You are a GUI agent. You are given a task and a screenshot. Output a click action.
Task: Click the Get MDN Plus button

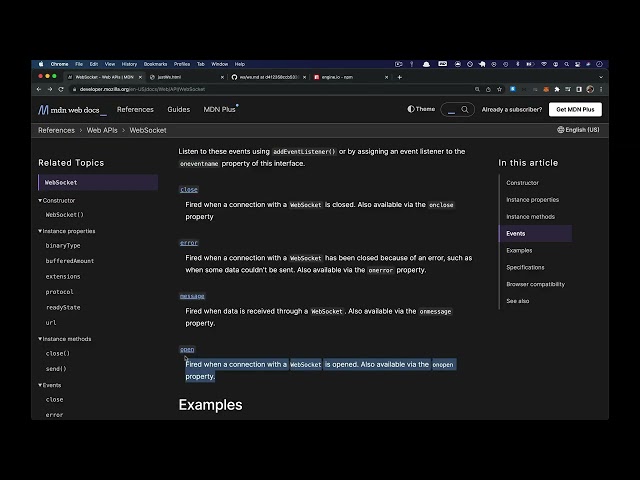575,109
